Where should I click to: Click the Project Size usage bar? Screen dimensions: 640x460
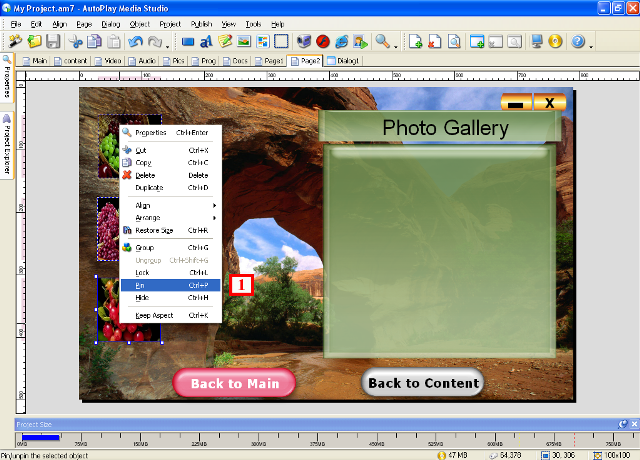(40, 436)
